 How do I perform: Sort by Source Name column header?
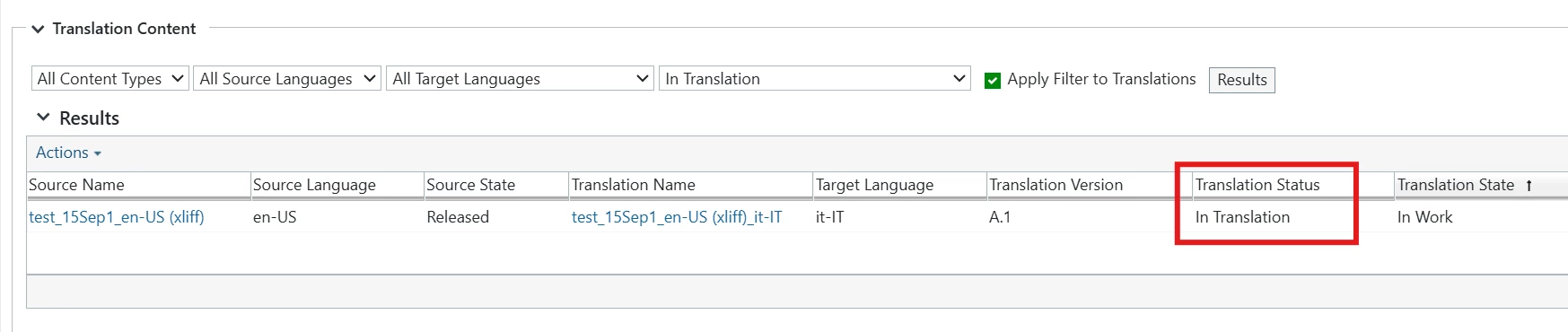pyautogui.click(x=76, y=185)
